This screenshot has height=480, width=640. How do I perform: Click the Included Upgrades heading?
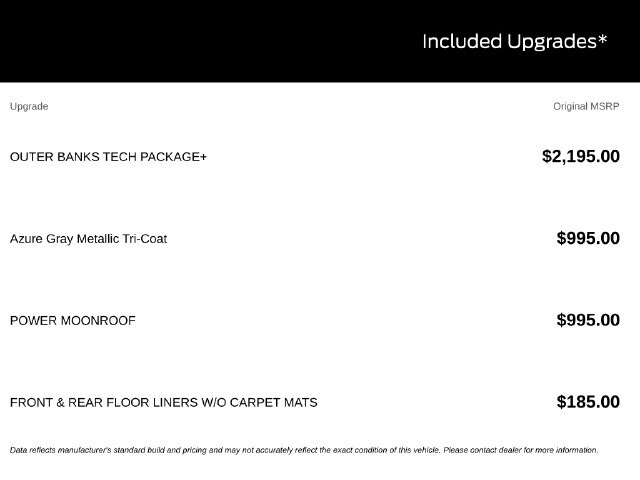[x=515, y=42]
